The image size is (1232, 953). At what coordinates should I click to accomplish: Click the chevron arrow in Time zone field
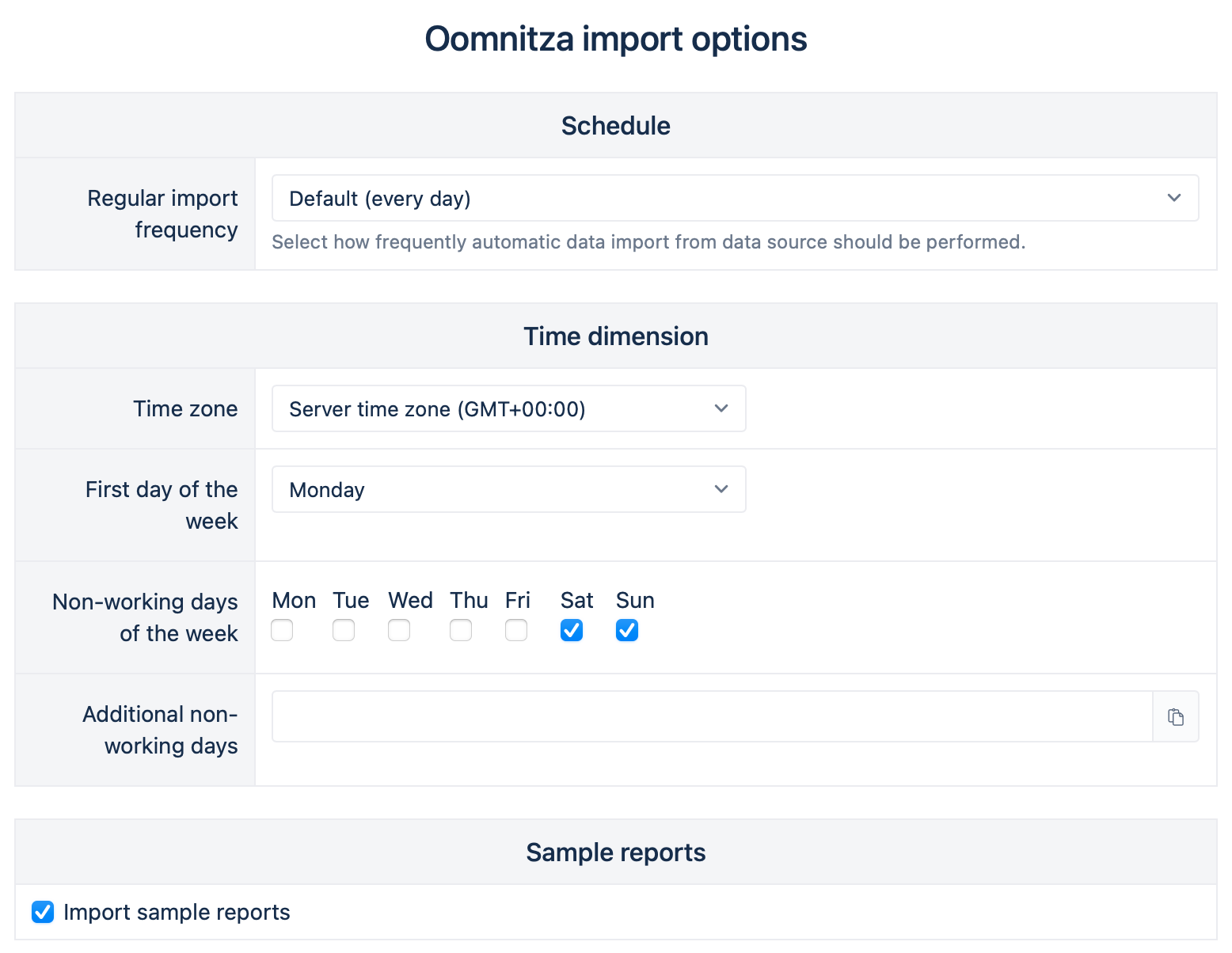click(721, 408)
